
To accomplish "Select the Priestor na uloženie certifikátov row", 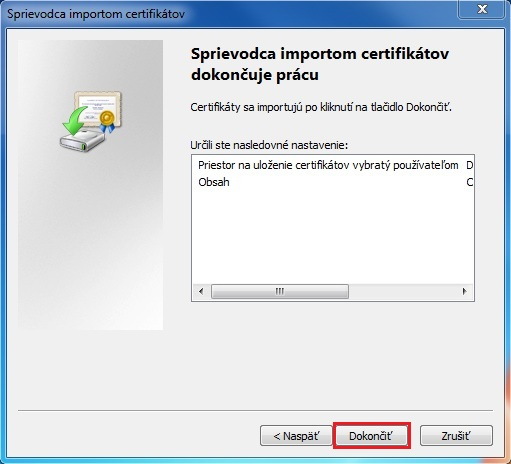I will point(333,165).
